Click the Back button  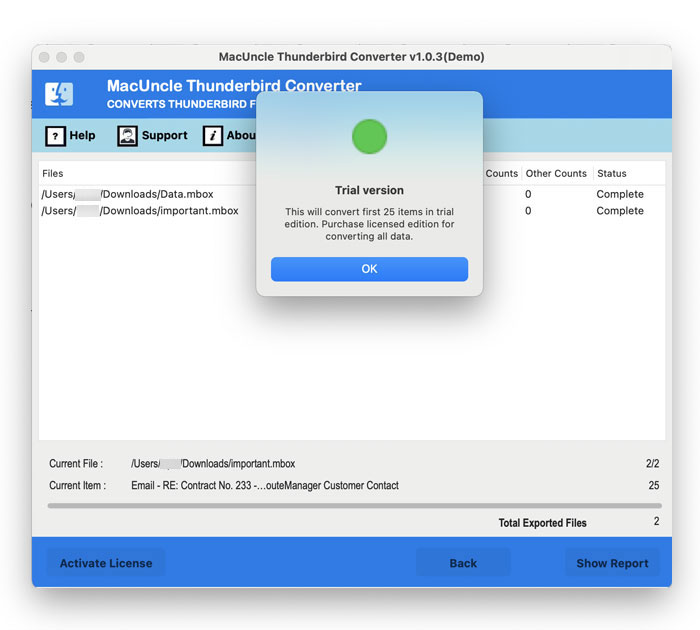(x=463, y=563)
